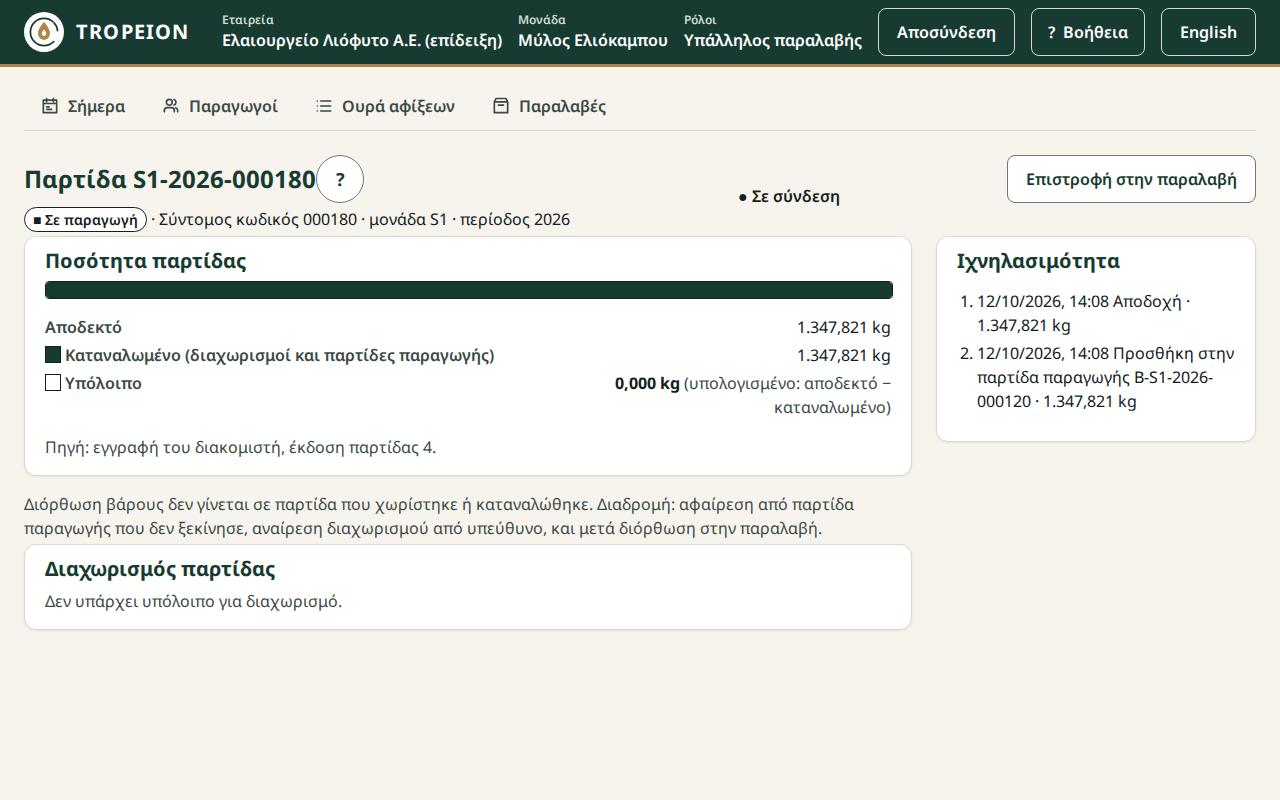
Task: Click the white Υπόλοιπο legend swatch
Action: pyautogui.click(x=53, y=383)
